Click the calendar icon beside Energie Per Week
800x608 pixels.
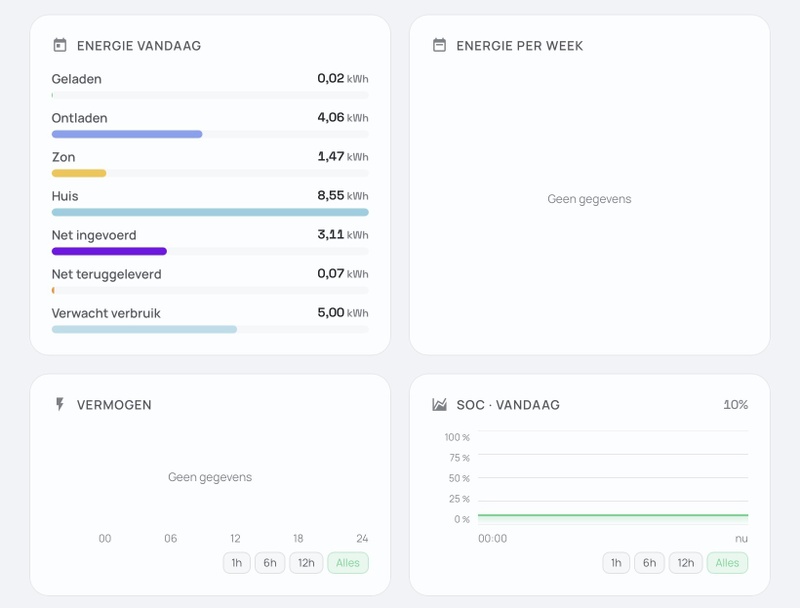439,45
